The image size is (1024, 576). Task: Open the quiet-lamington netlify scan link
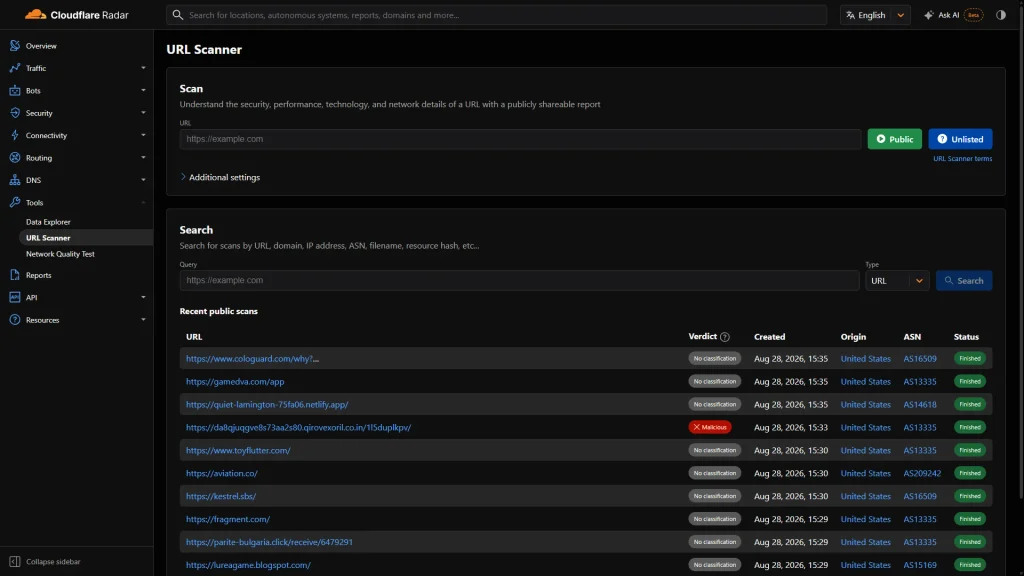267,404
